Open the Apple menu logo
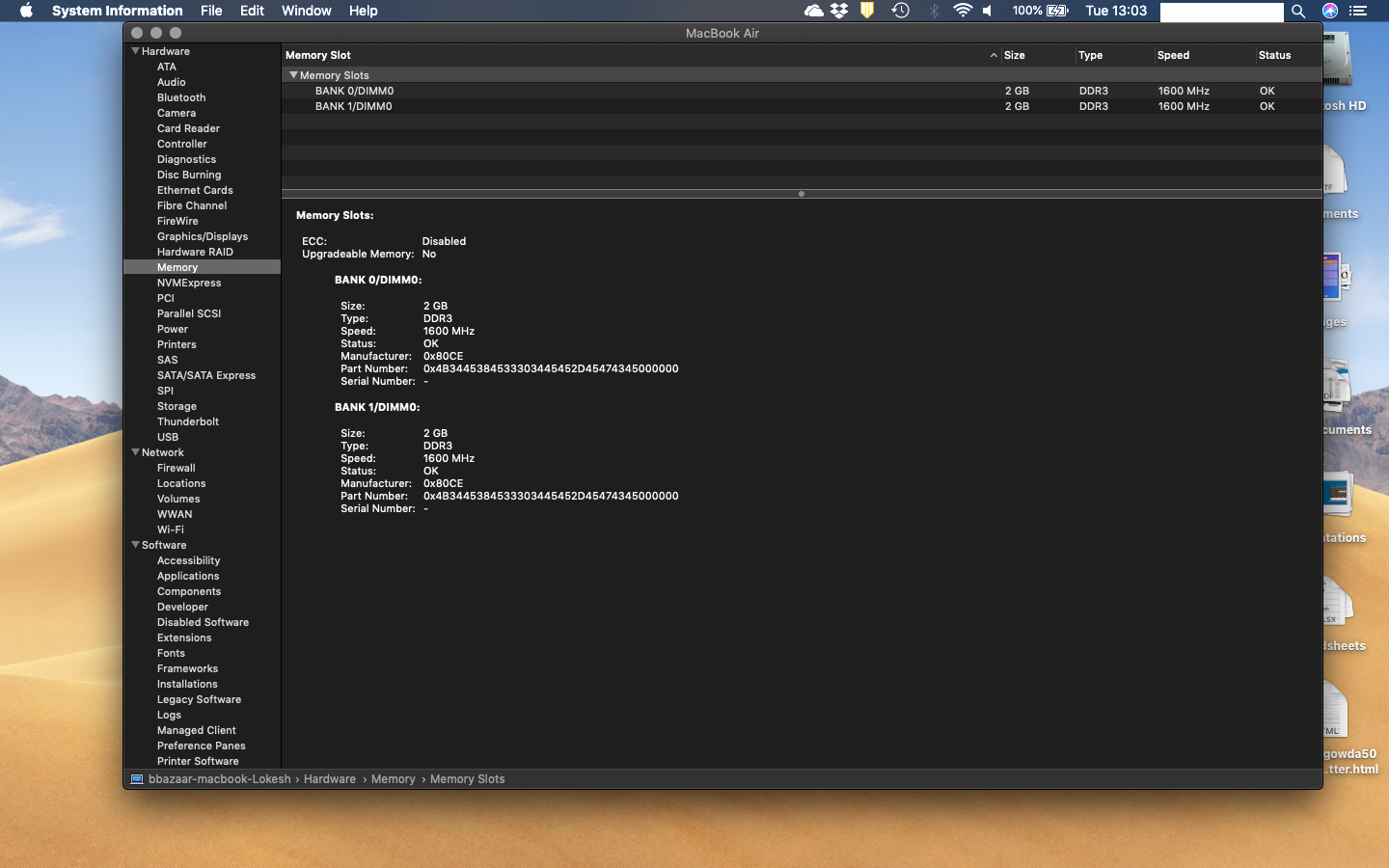The height and width of the screenshot is (868, 1389). tap(26, 11)
